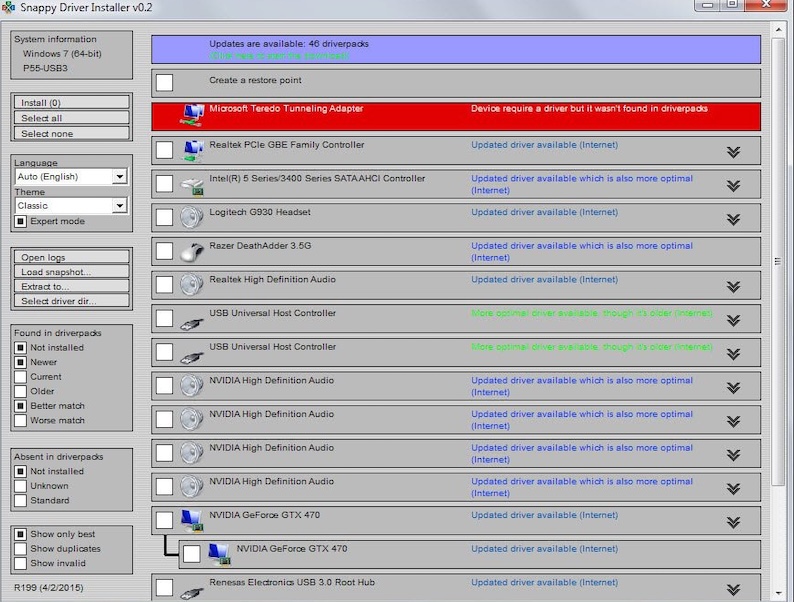
Task: Enable the Create a restore point checkbox
Action: point(165,83)
